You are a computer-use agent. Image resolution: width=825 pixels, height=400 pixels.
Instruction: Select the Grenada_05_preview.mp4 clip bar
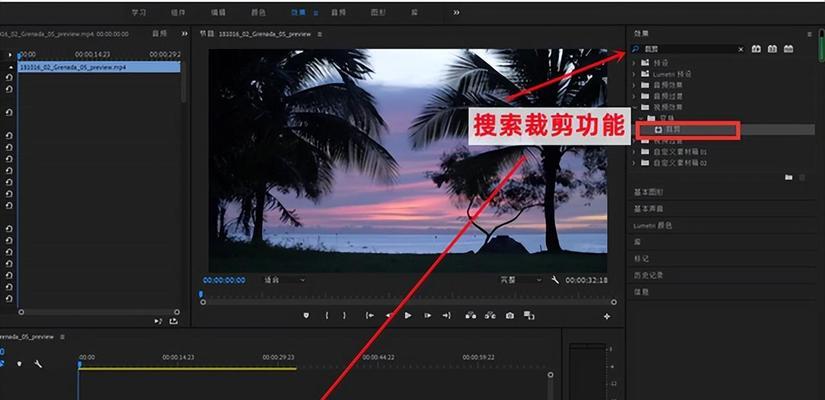coord(99,67)
